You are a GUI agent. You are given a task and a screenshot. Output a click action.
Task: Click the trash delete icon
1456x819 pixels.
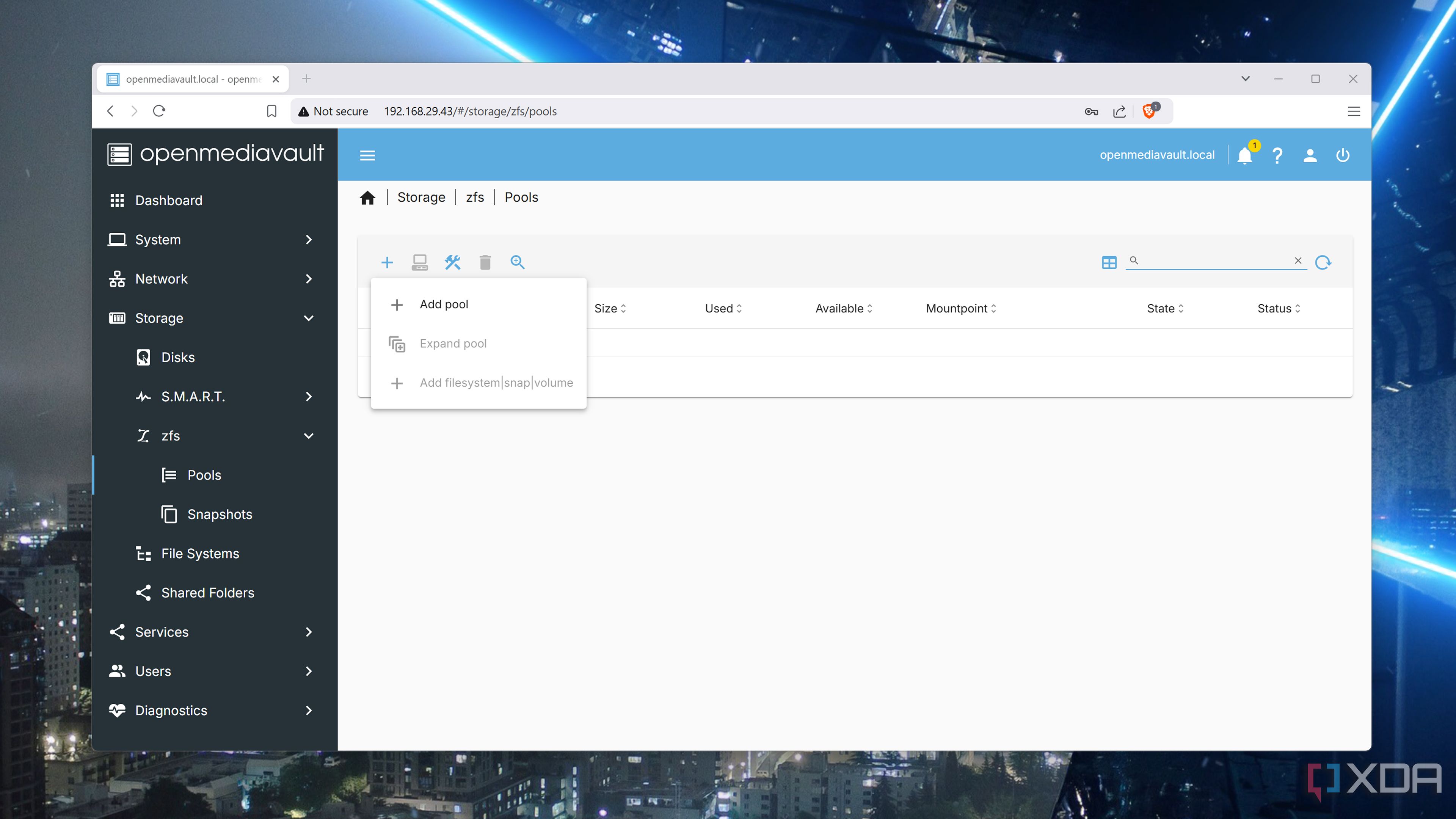click(485, 262)
